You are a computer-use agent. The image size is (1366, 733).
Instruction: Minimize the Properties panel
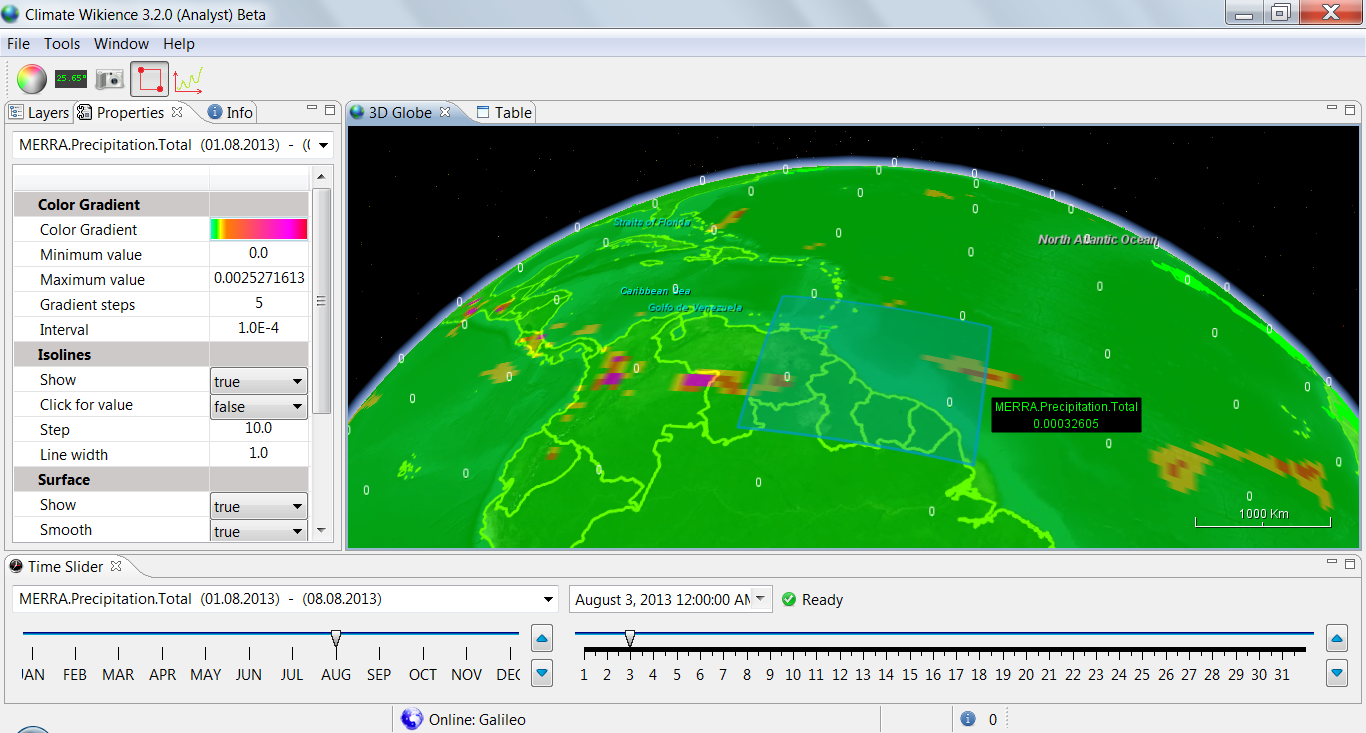click(312, 108)
